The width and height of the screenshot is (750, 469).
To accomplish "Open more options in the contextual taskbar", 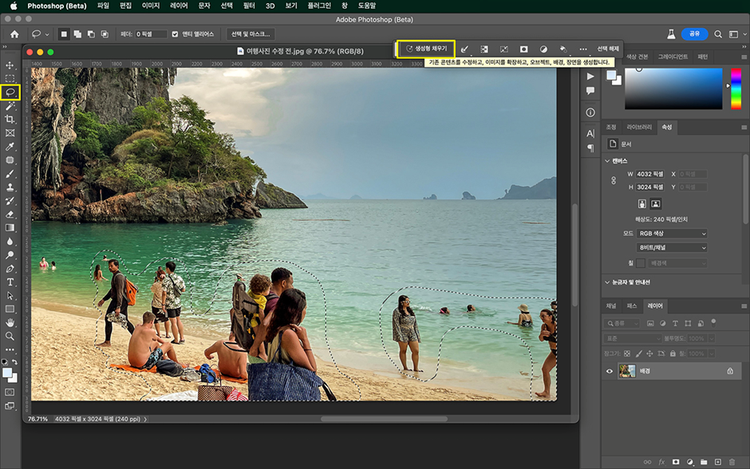I will (583, 48).
